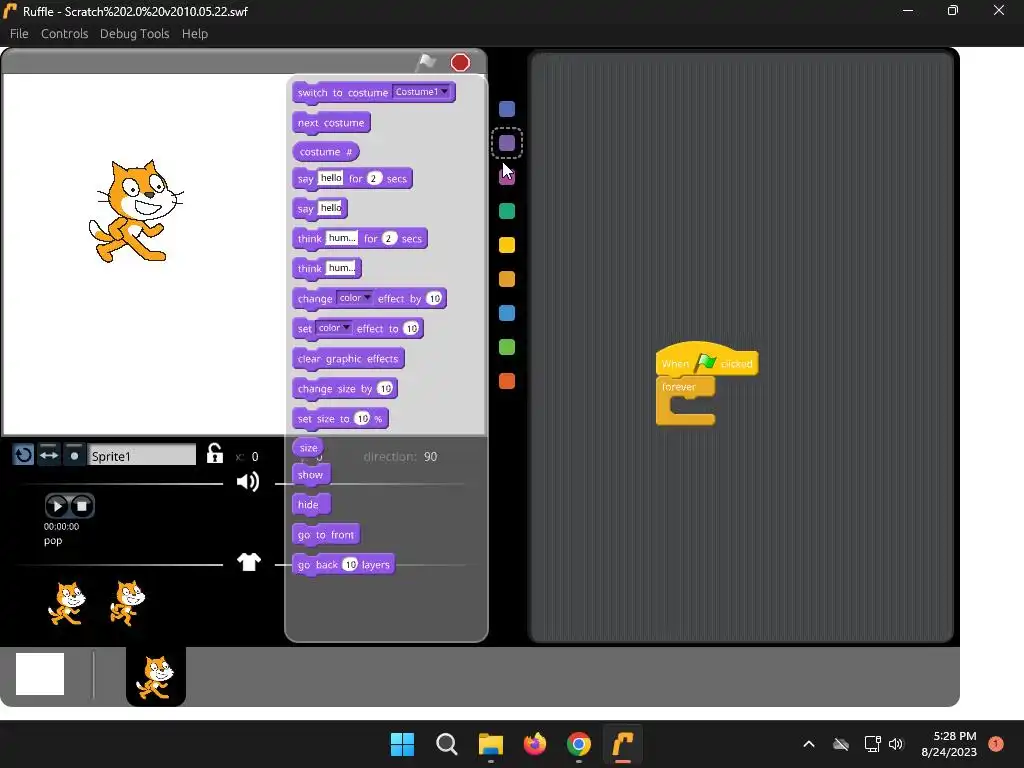The width and height of the screenshot is (1024, 768).
Task: Select the yellow Control category square
Action: point(507,245)
